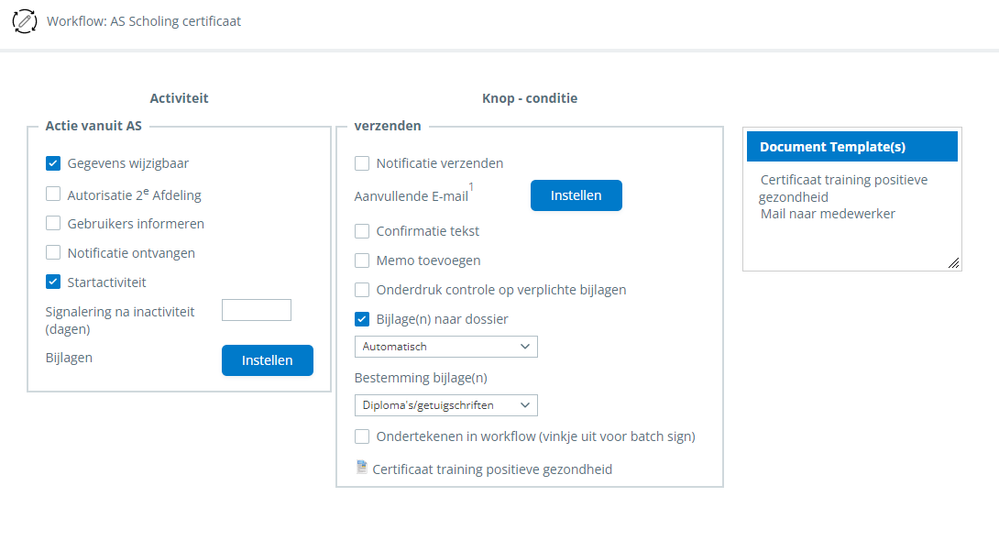The height and width of the screenshot is (543, 999).
Task: Toggle the Gegevens wijzigbaar checkbox
Action: (54, 164)
